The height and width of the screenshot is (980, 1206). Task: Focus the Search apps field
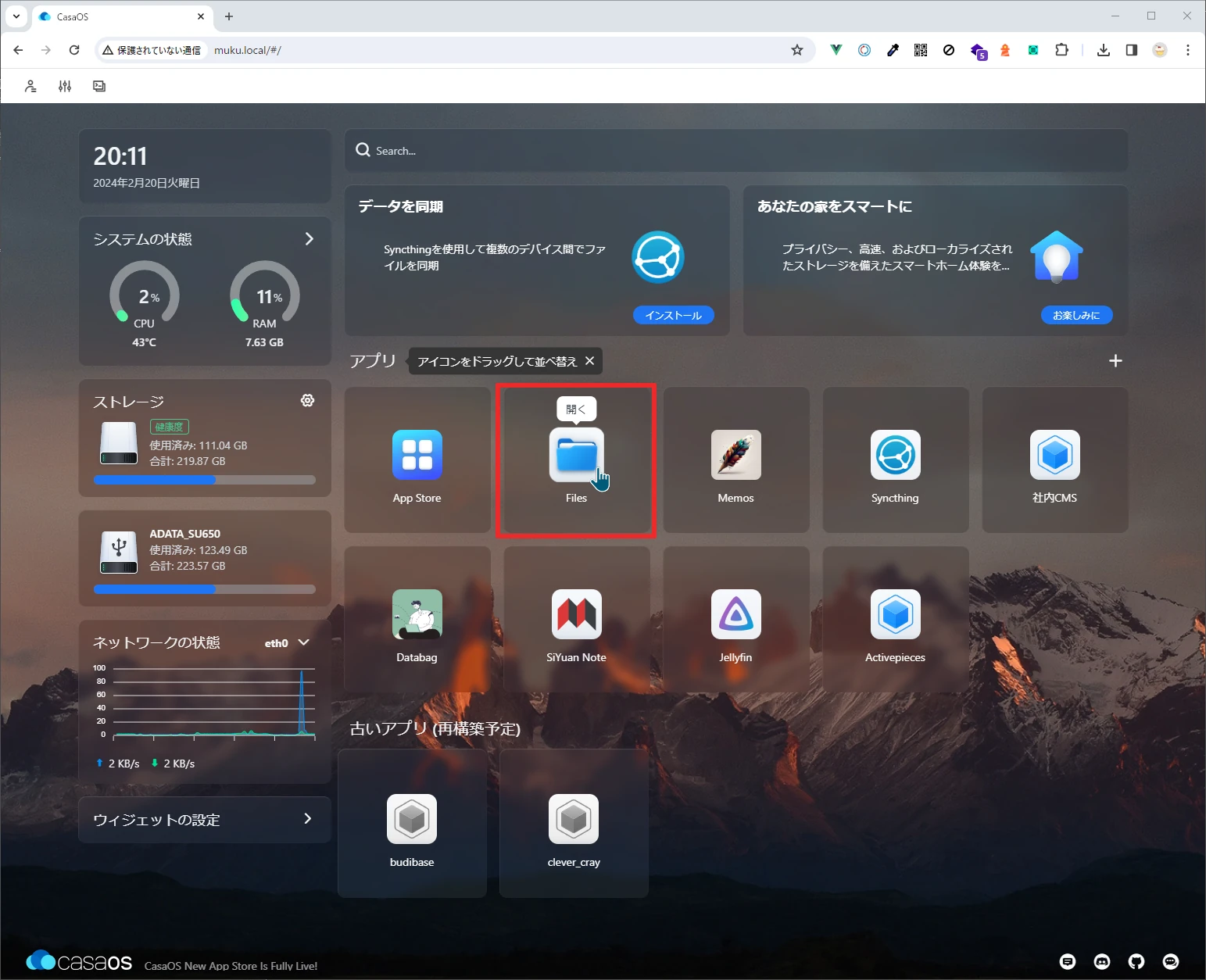click(736, 150)
